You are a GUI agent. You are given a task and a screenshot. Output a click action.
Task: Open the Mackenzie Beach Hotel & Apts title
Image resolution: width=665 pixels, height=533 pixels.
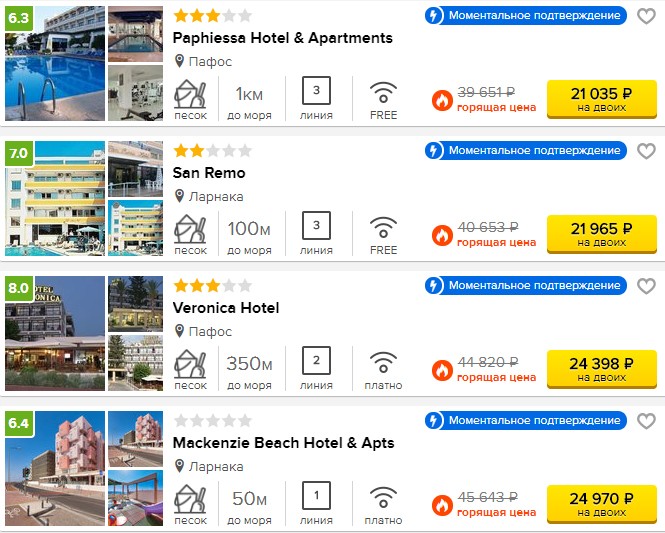[283, 443]
